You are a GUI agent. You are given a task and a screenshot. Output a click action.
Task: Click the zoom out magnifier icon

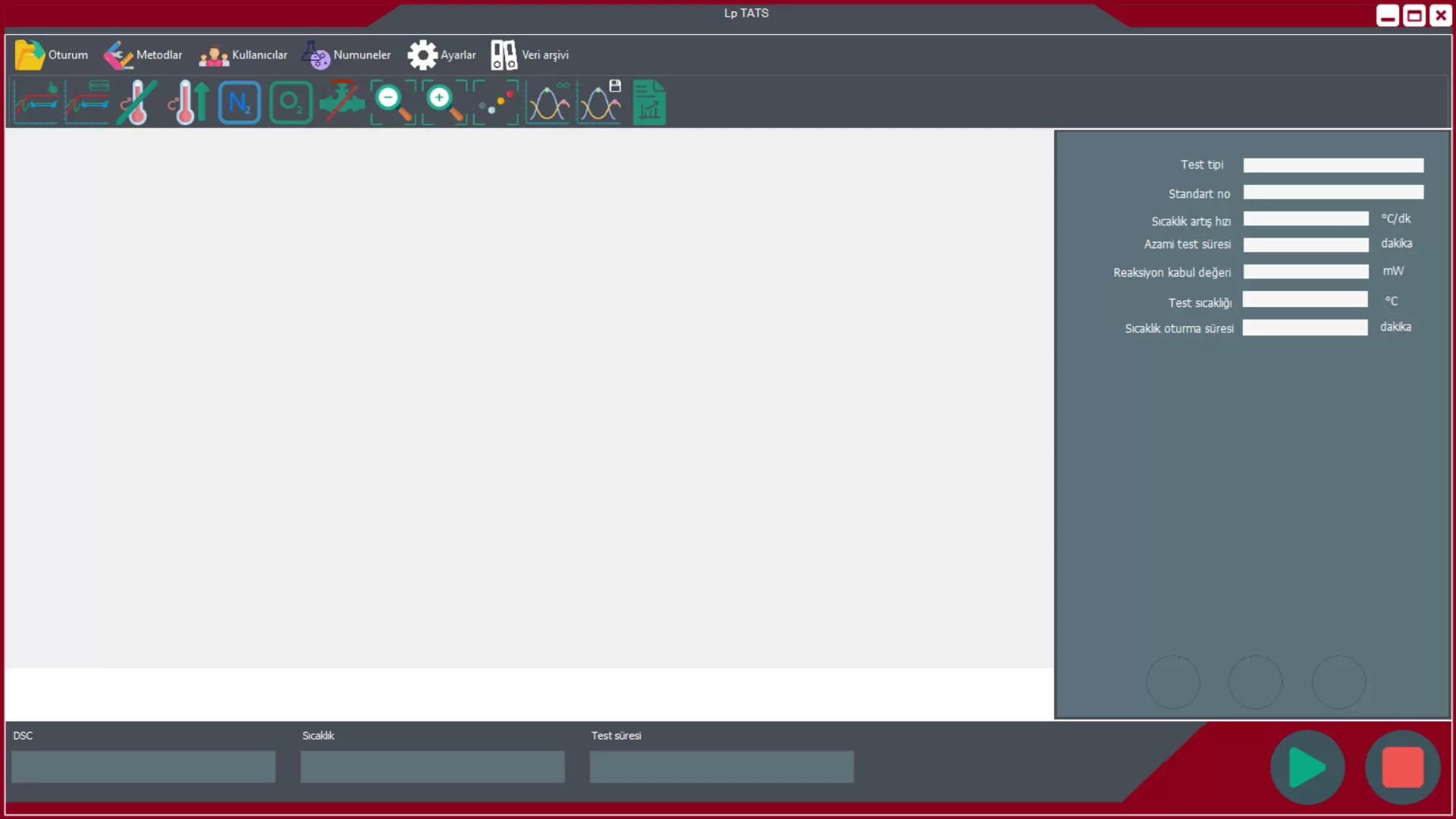[x=394, y=102]
